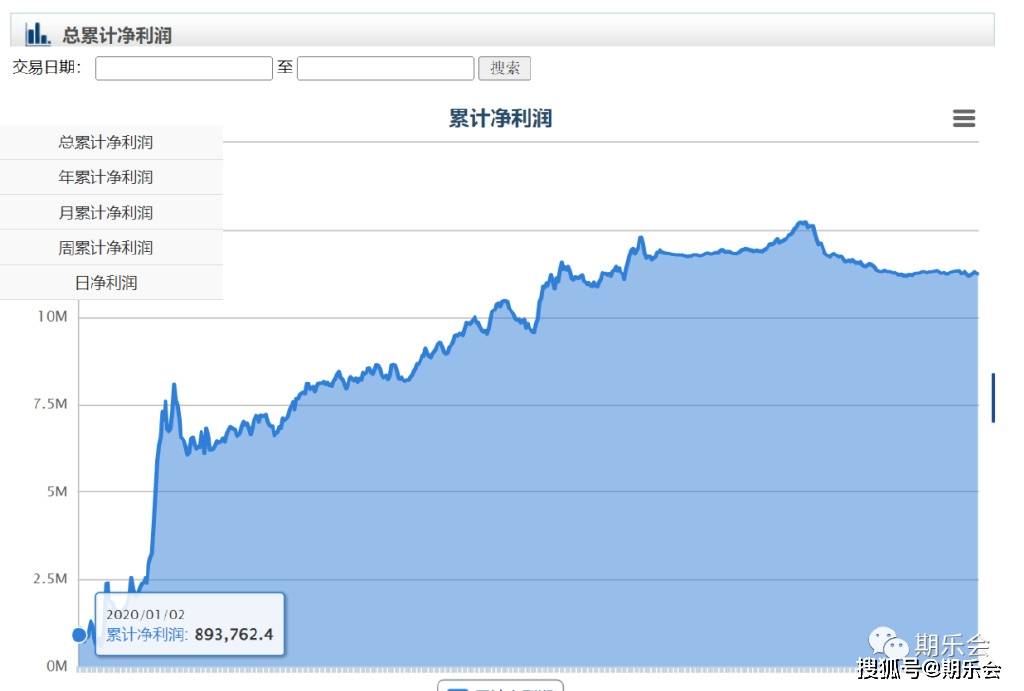
Task: Click the highlighted 2020/01/02 data point marker
Action: point(80,634)
